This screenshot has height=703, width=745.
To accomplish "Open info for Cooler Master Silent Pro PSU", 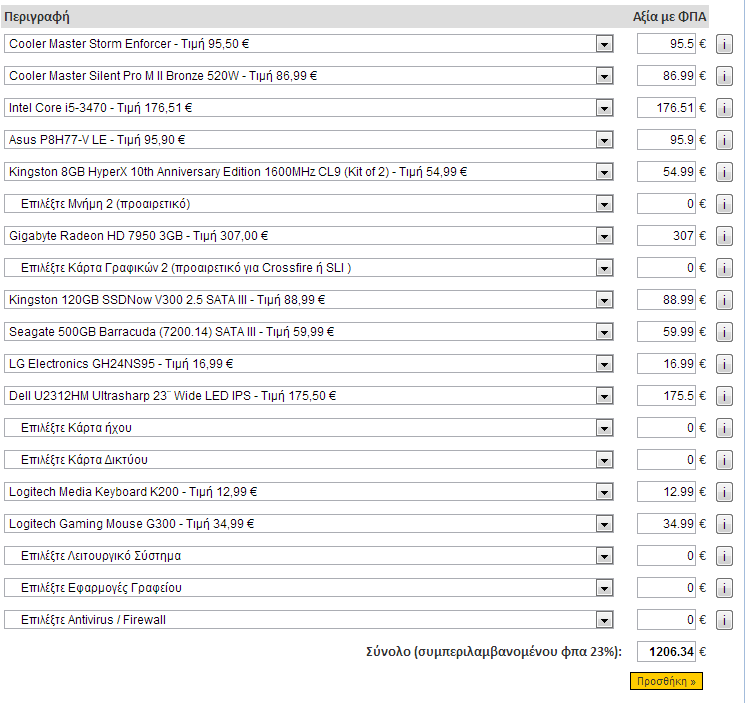I will tap(724, 76).
